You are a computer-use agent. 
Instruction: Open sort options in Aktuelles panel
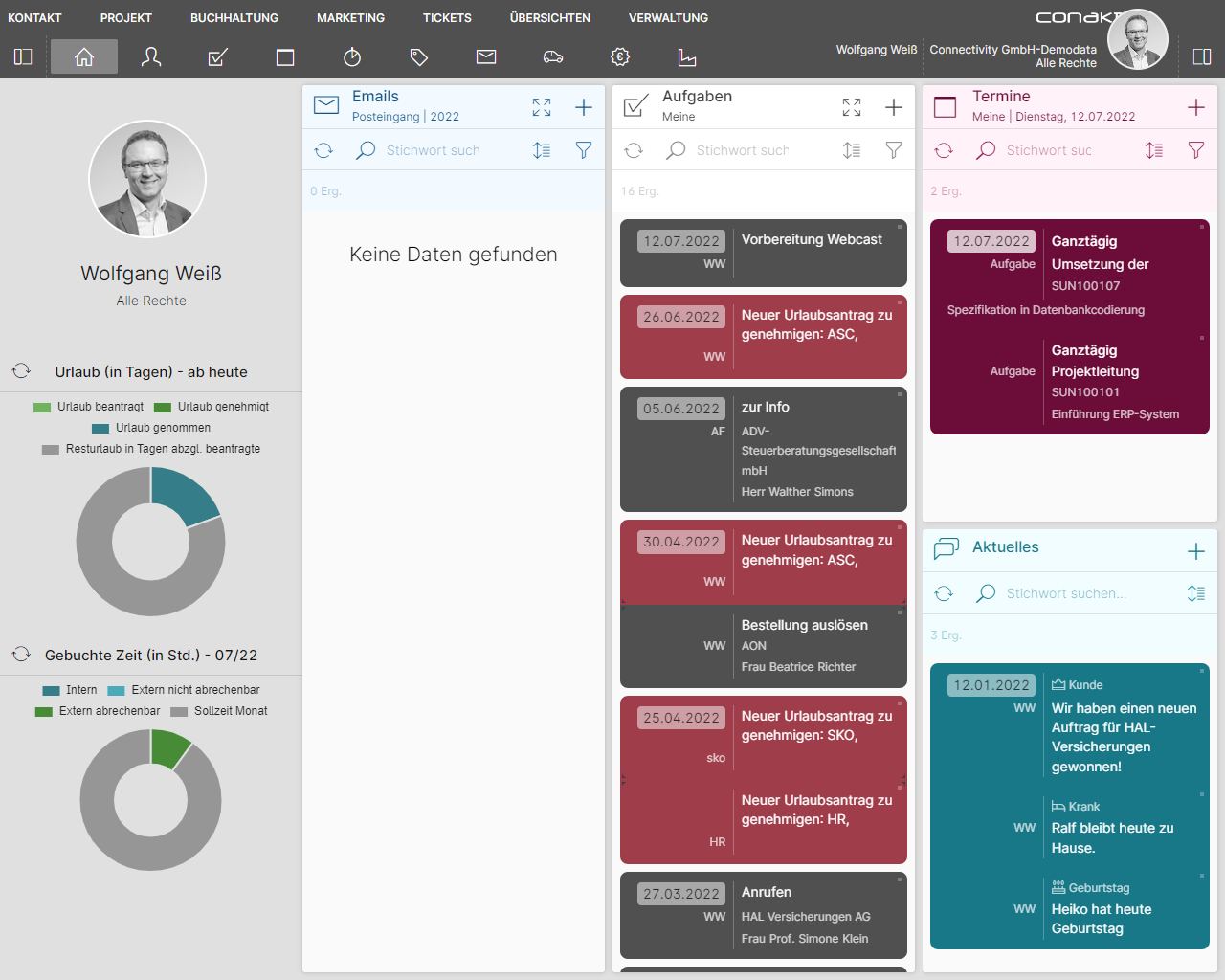click(1195, 593)
